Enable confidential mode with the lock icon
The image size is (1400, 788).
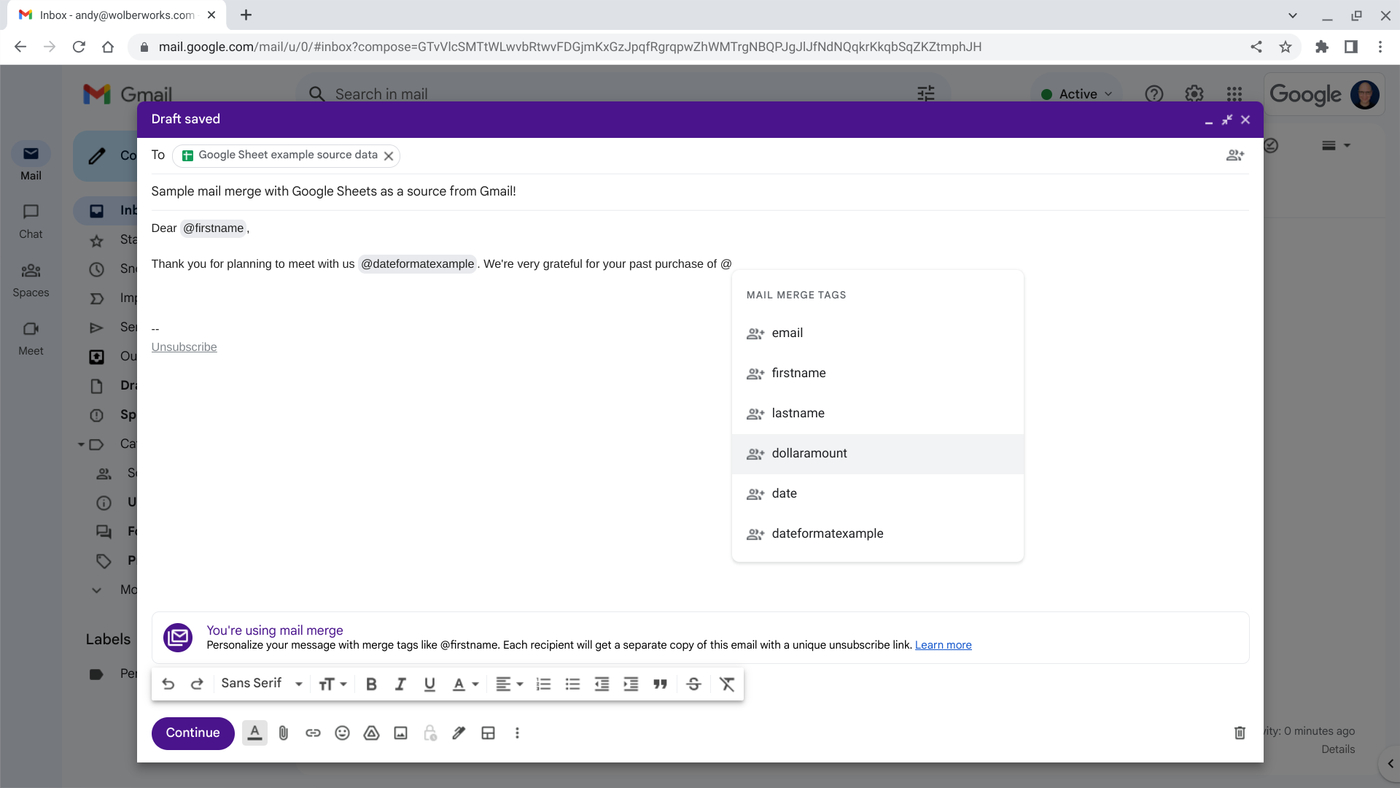(430, 732)
